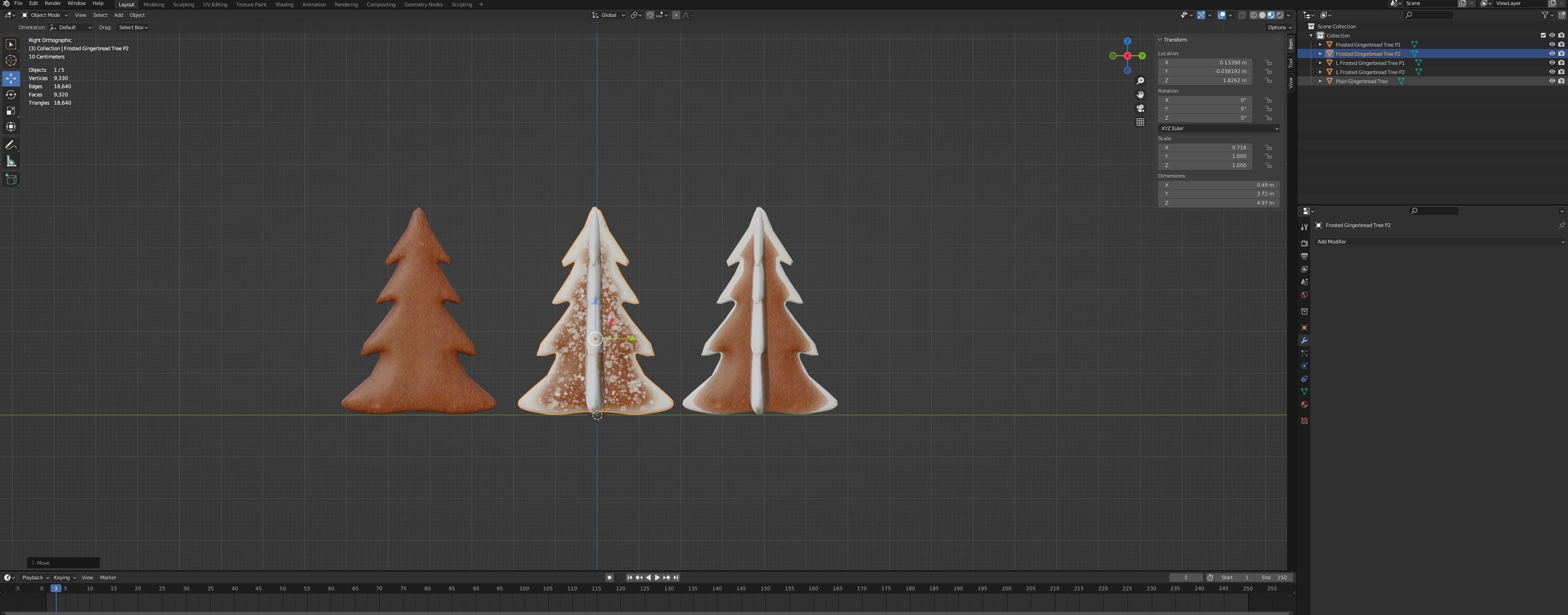Switch viewport to Rendered shading mode

1279,15
